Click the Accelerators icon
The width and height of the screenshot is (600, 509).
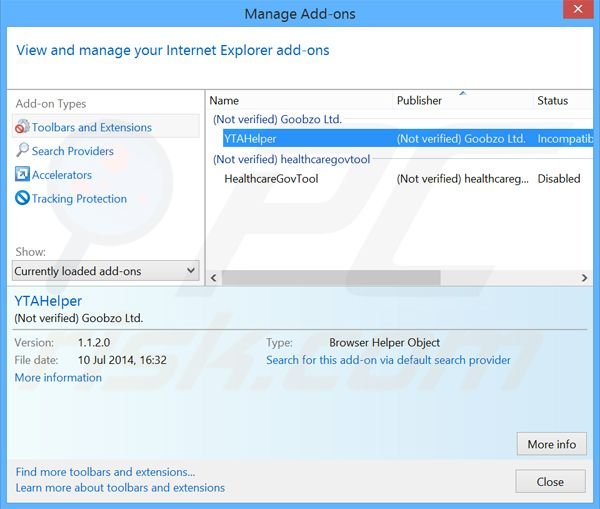(x=22, y=174)
